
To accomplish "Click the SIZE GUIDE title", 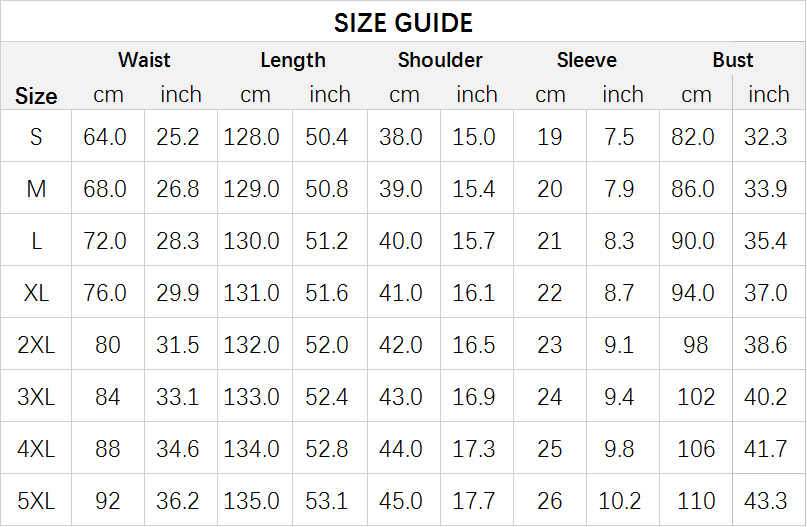I will [x=403, y=23].
